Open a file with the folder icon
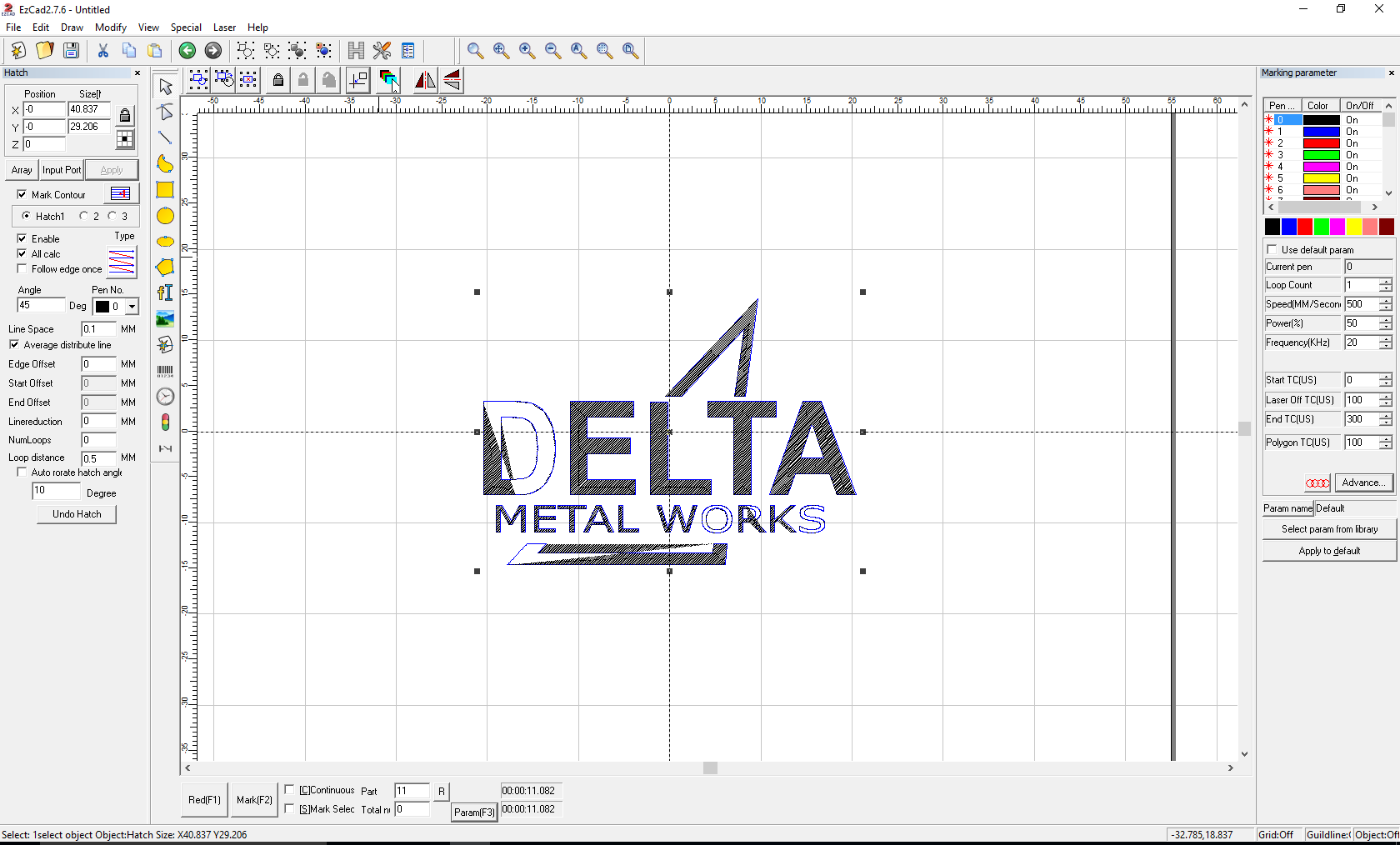This screenshot has width=1400, height=845. pos(44,50)
